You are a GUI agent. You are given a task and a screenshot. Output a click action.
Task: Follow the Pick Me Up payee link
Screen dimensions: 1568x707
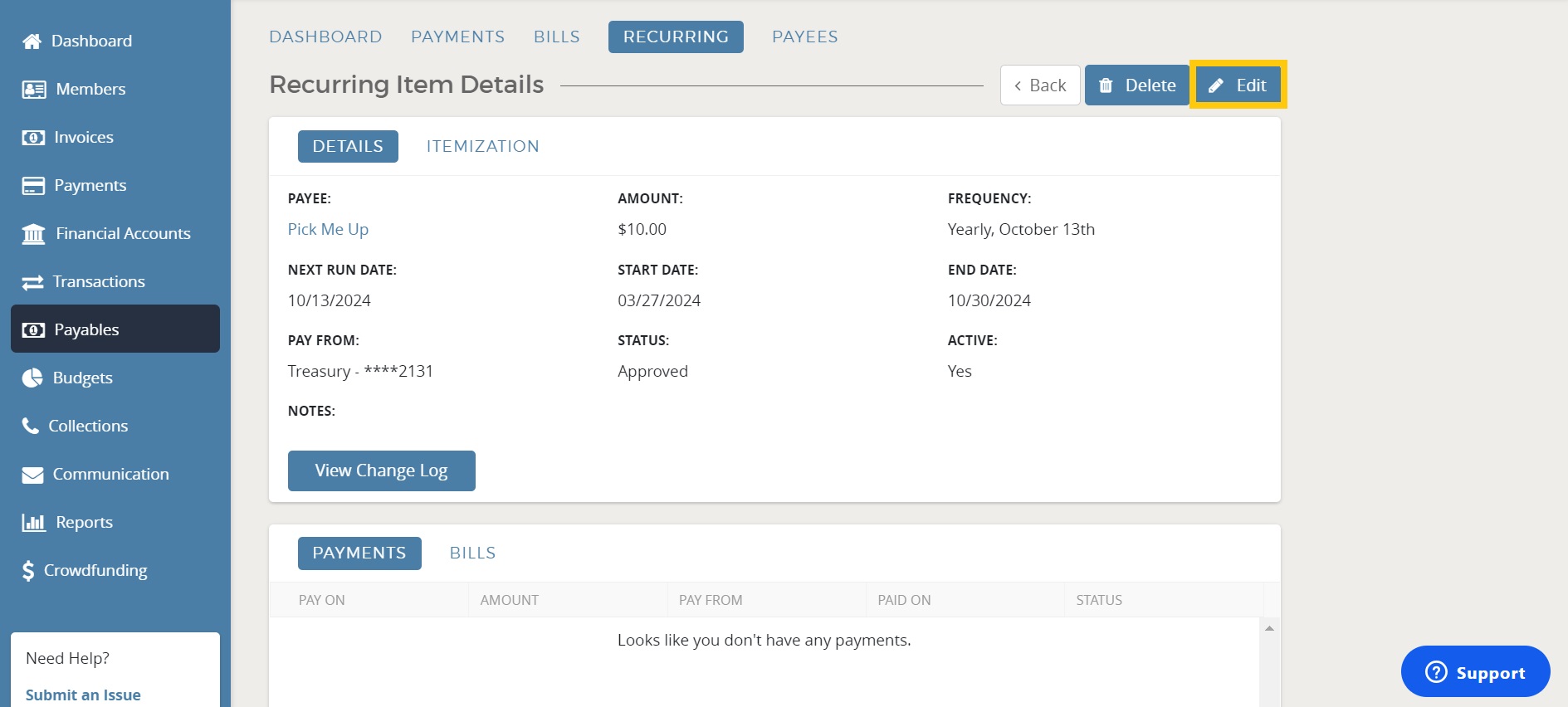pos(328,229)
